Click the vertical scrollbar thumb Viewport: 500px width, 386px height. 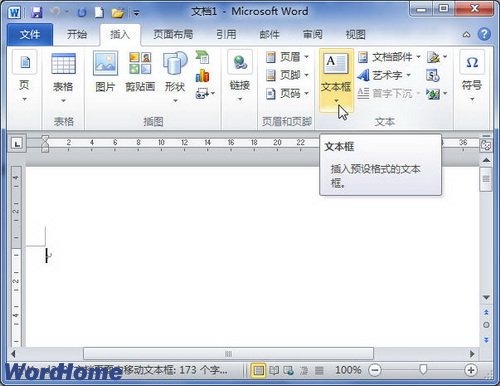(x=486, y=179)
